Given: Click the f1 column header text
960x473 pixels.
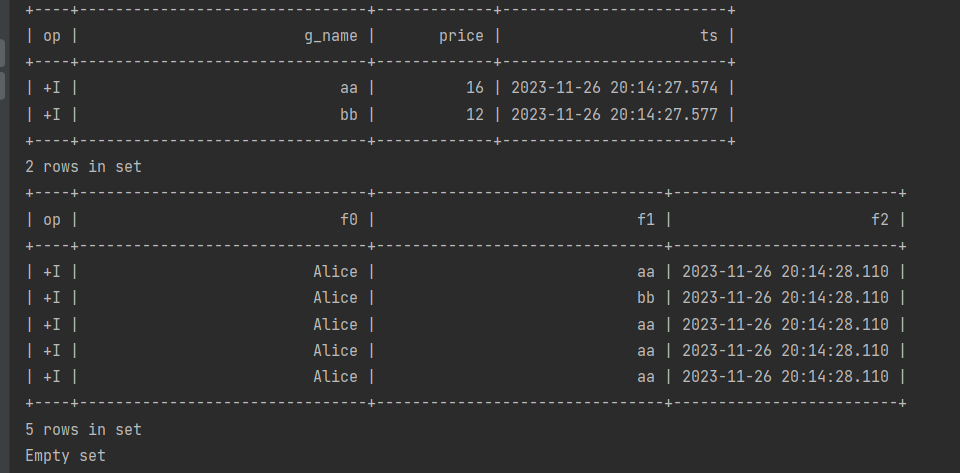Looking at the screenshot, I should 646,220.
